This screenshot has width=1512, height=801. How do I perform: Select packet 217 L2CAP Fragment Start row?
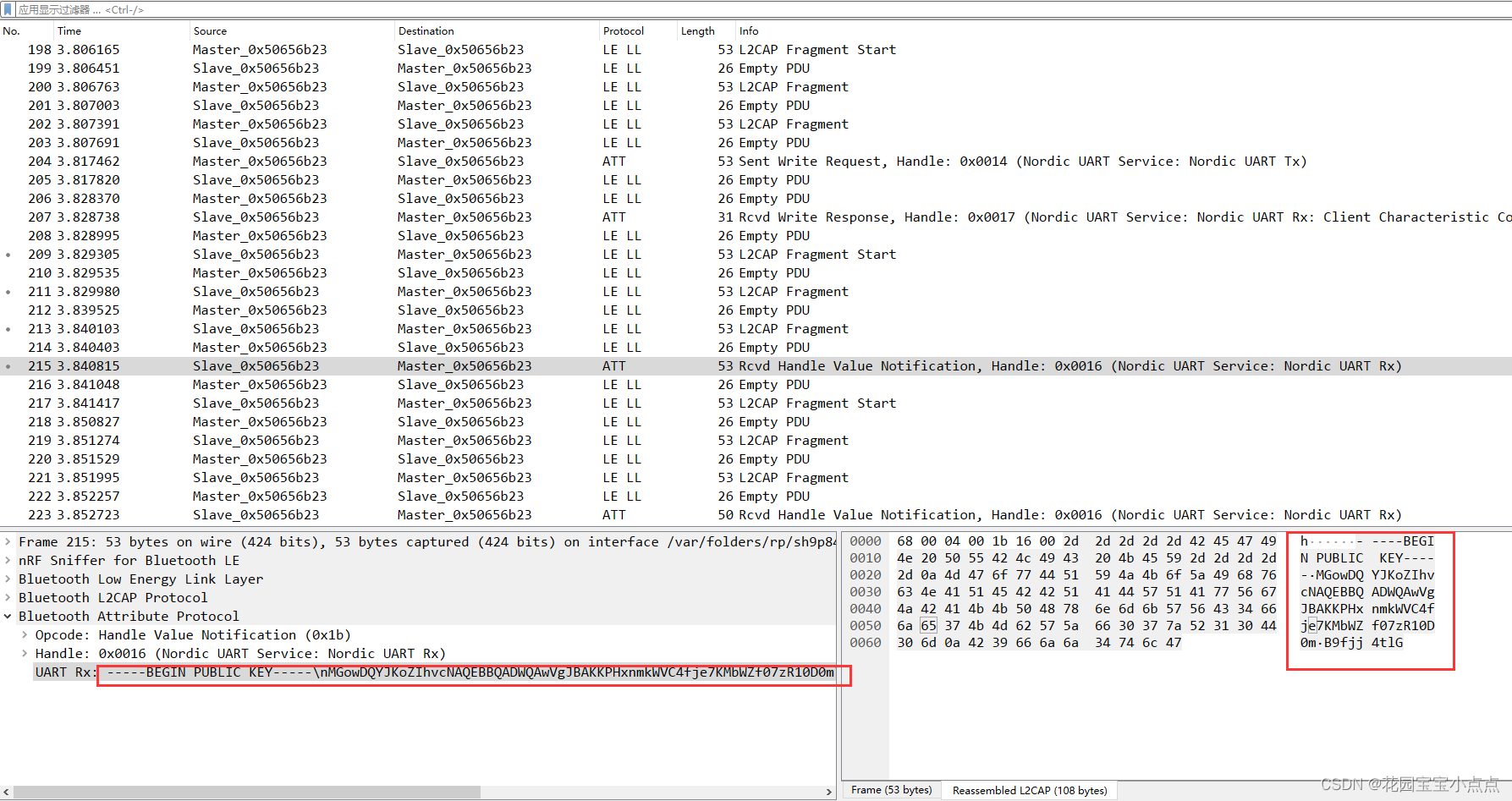point(756,403)
